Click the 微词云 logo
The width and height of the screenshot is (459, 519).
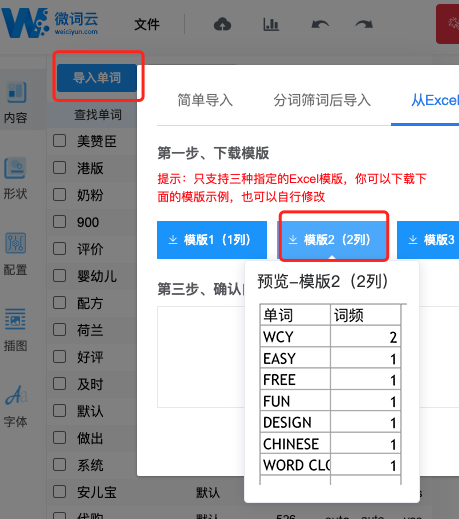[x=50, y=23]
